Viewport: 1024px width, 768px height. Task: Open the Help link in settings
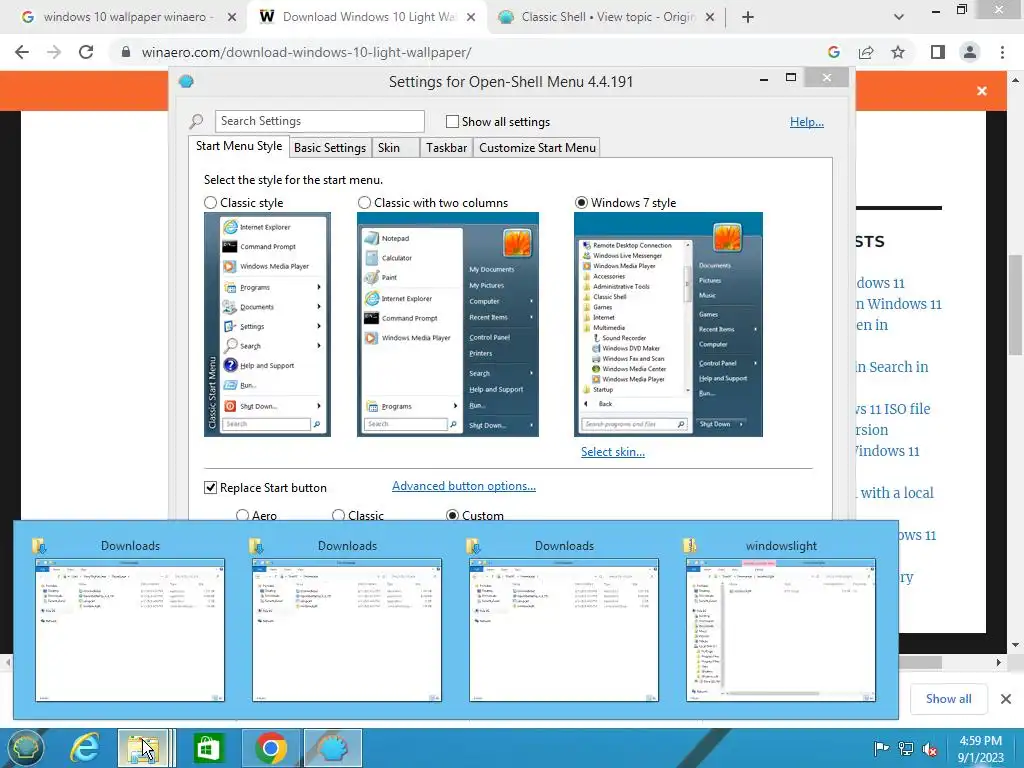pos(807,121)
